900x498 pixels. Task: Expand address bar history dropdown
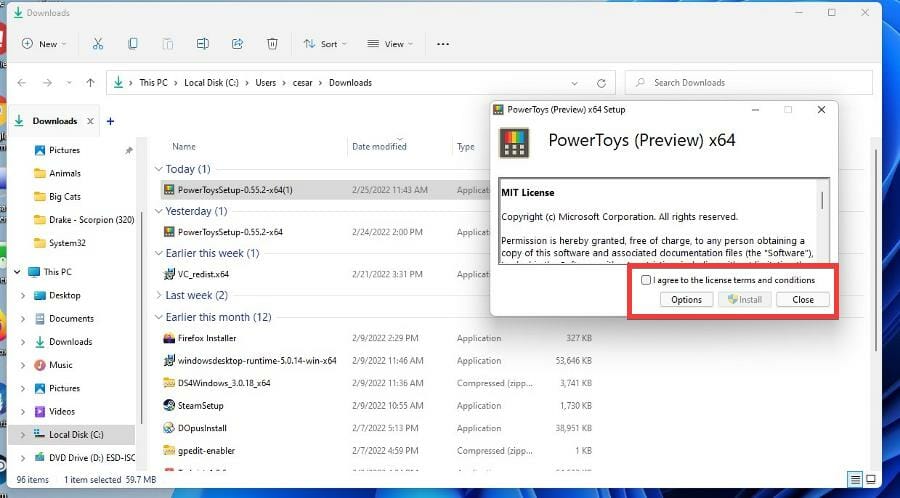(x=575, y=83)
